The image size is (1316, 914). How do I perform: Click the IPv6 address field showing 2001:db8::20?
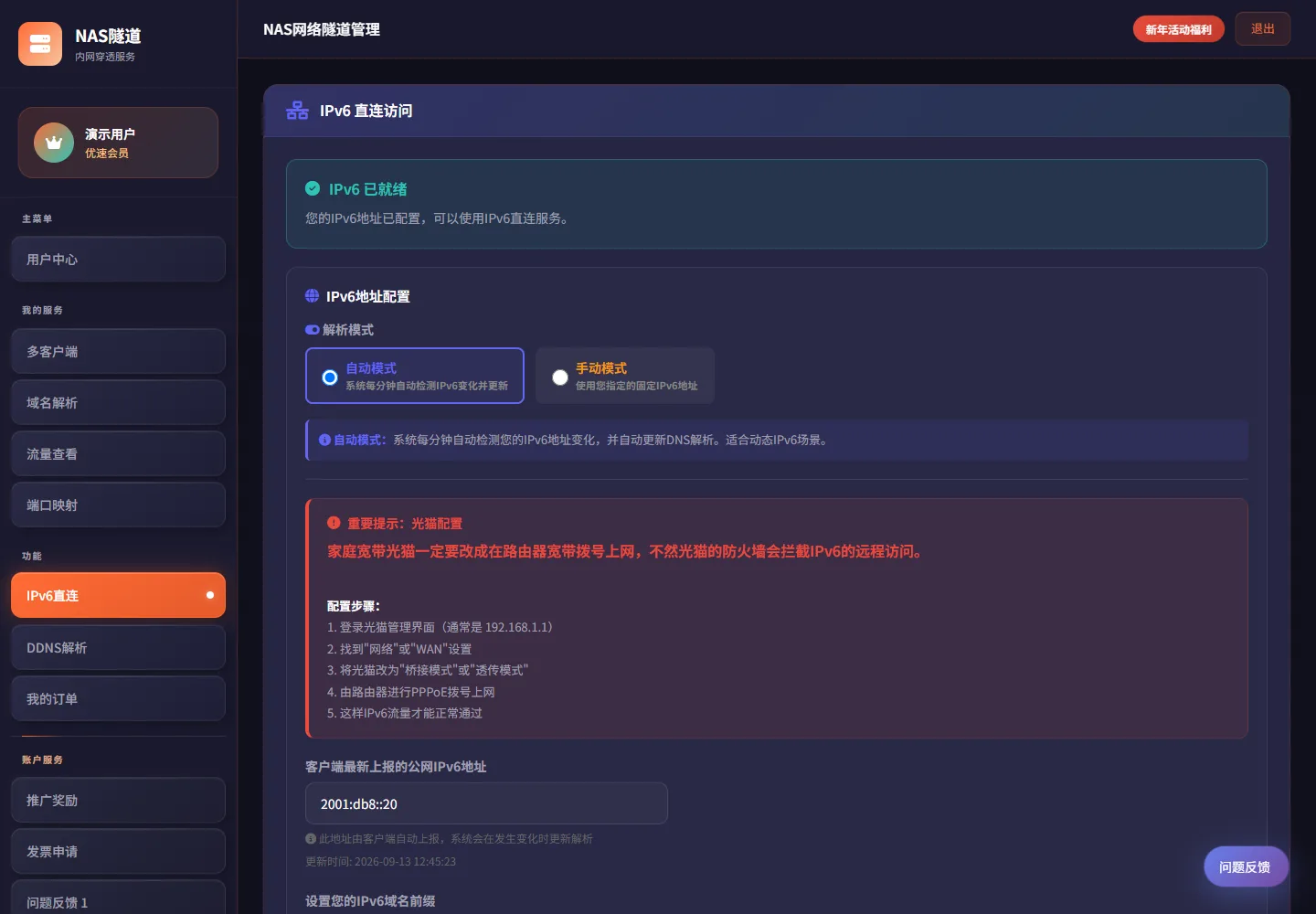click(x=486, y=803)
